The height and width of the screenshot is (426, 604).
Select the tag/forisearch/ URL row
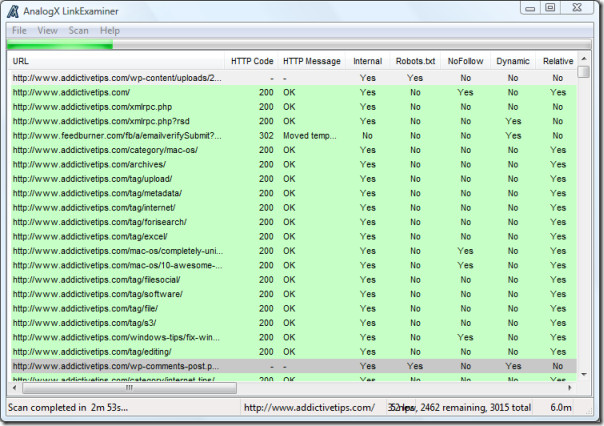coord(293,222)
